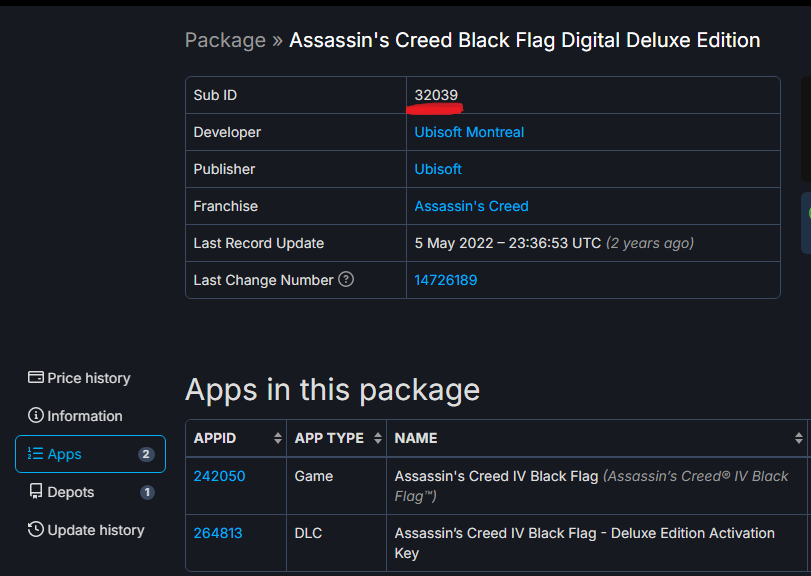Open the Ubisoft Montreal developer link
Viewport: 811px width, 576px height.
click(x=469, y=132)
